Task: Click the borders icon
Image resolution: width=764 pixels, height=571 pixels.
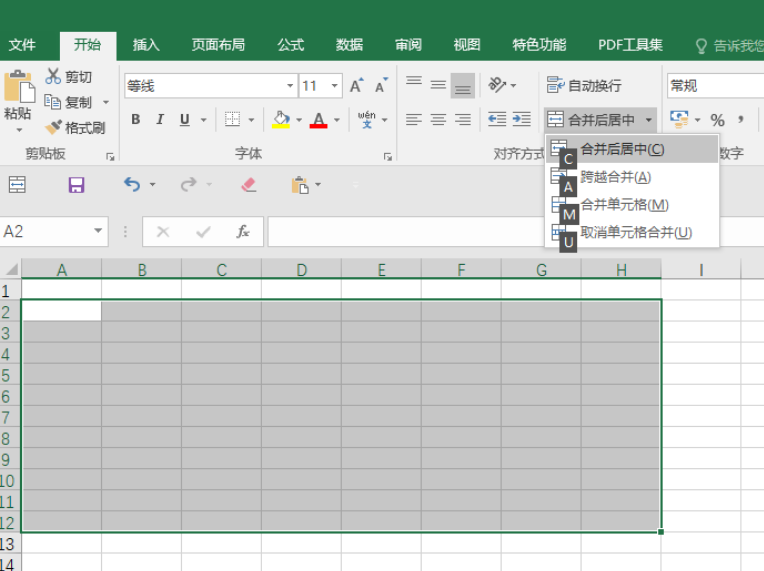Action: [x=232, y=119]
